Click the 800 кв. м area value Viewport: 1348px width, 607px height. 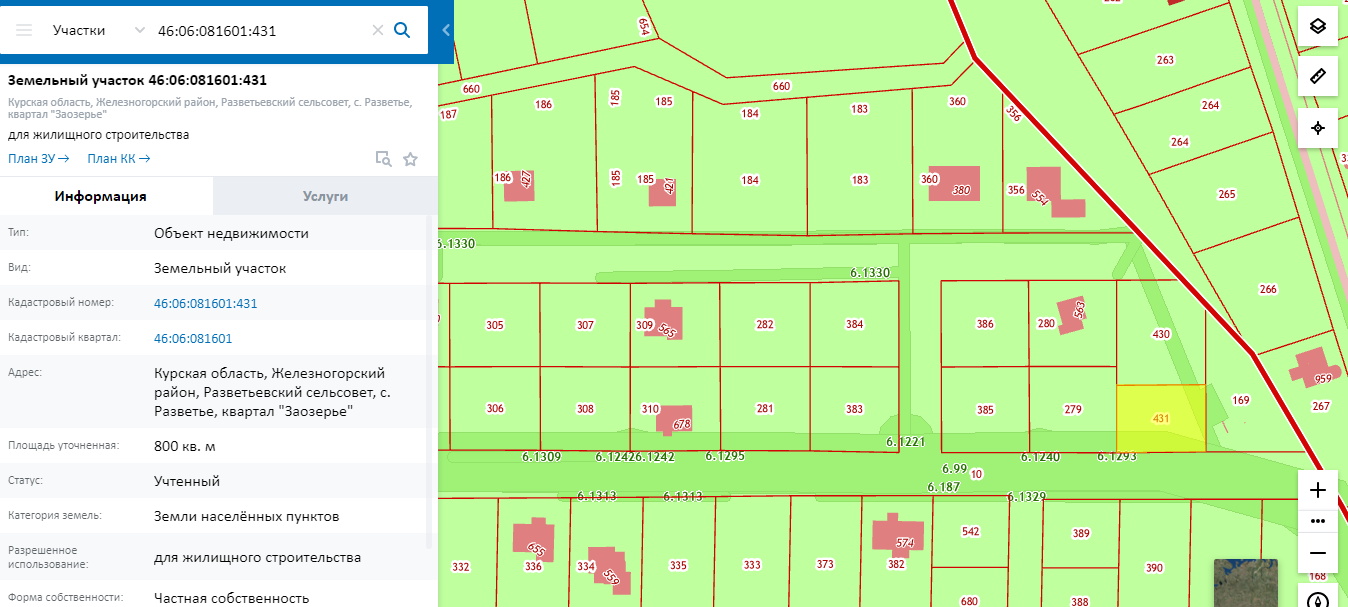pos(185,446)
